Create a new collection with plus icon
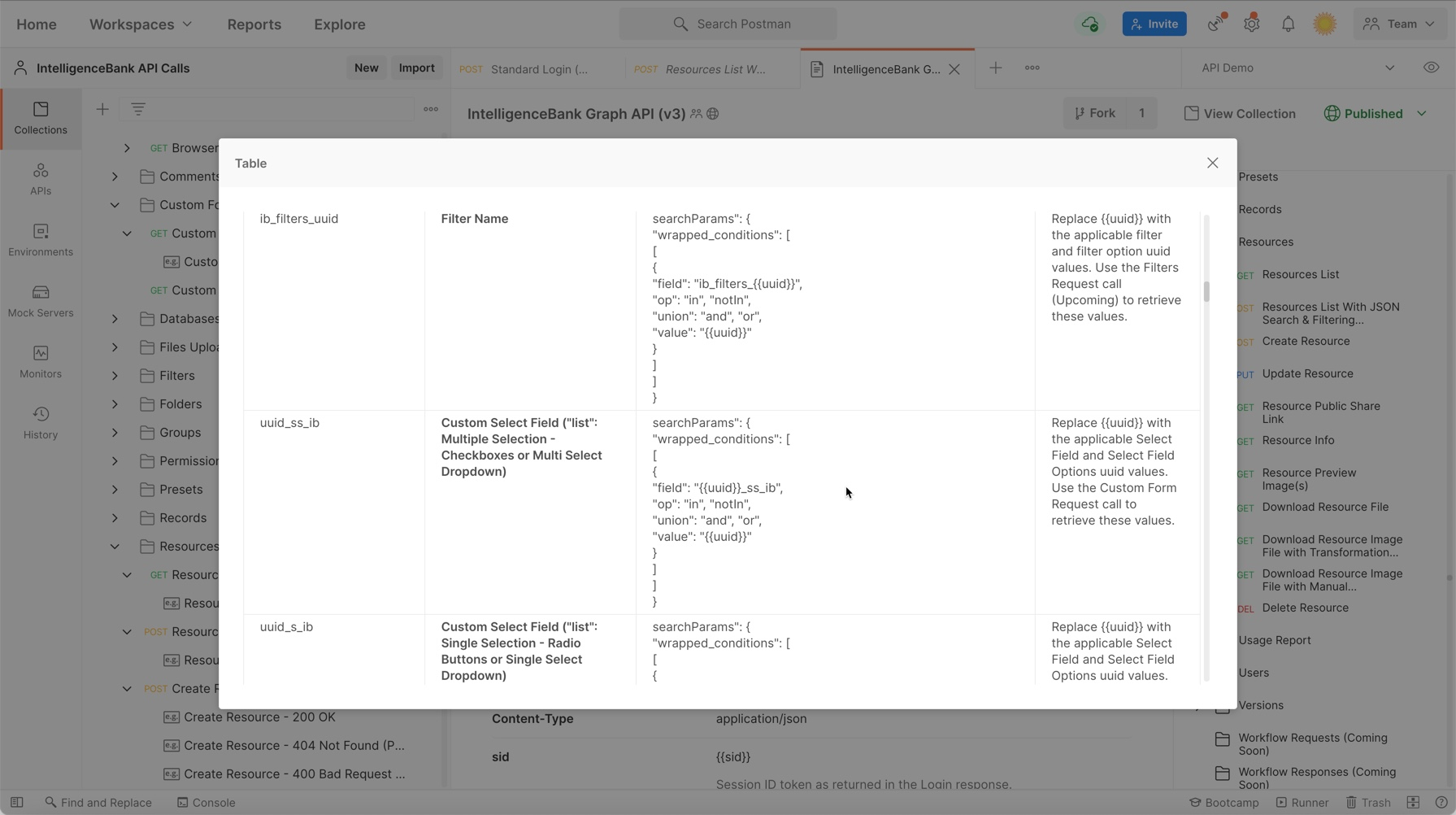 102,109
